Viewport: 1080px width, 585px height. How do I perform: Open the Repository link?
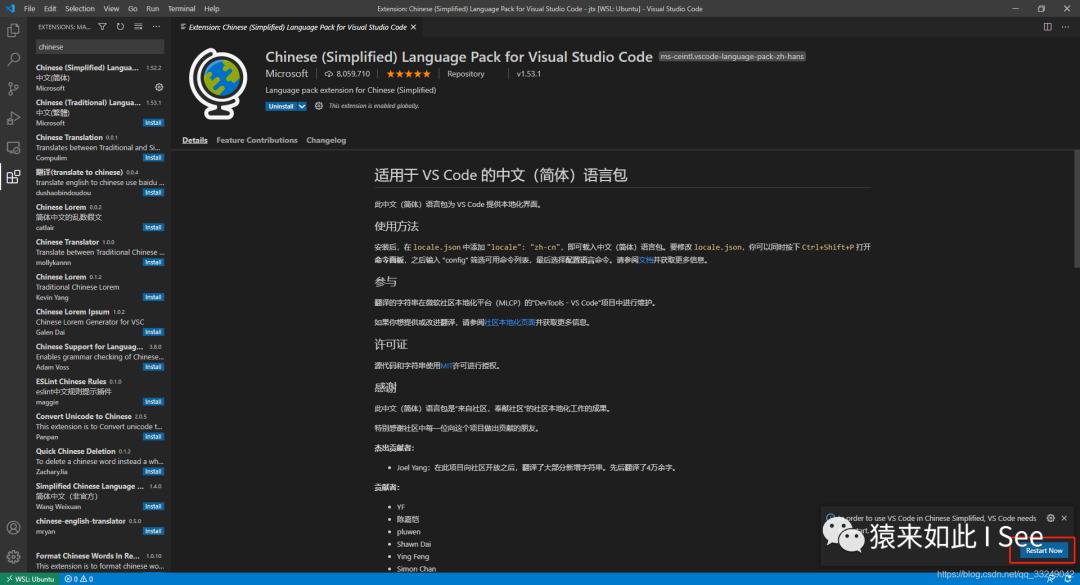[466, 74]
